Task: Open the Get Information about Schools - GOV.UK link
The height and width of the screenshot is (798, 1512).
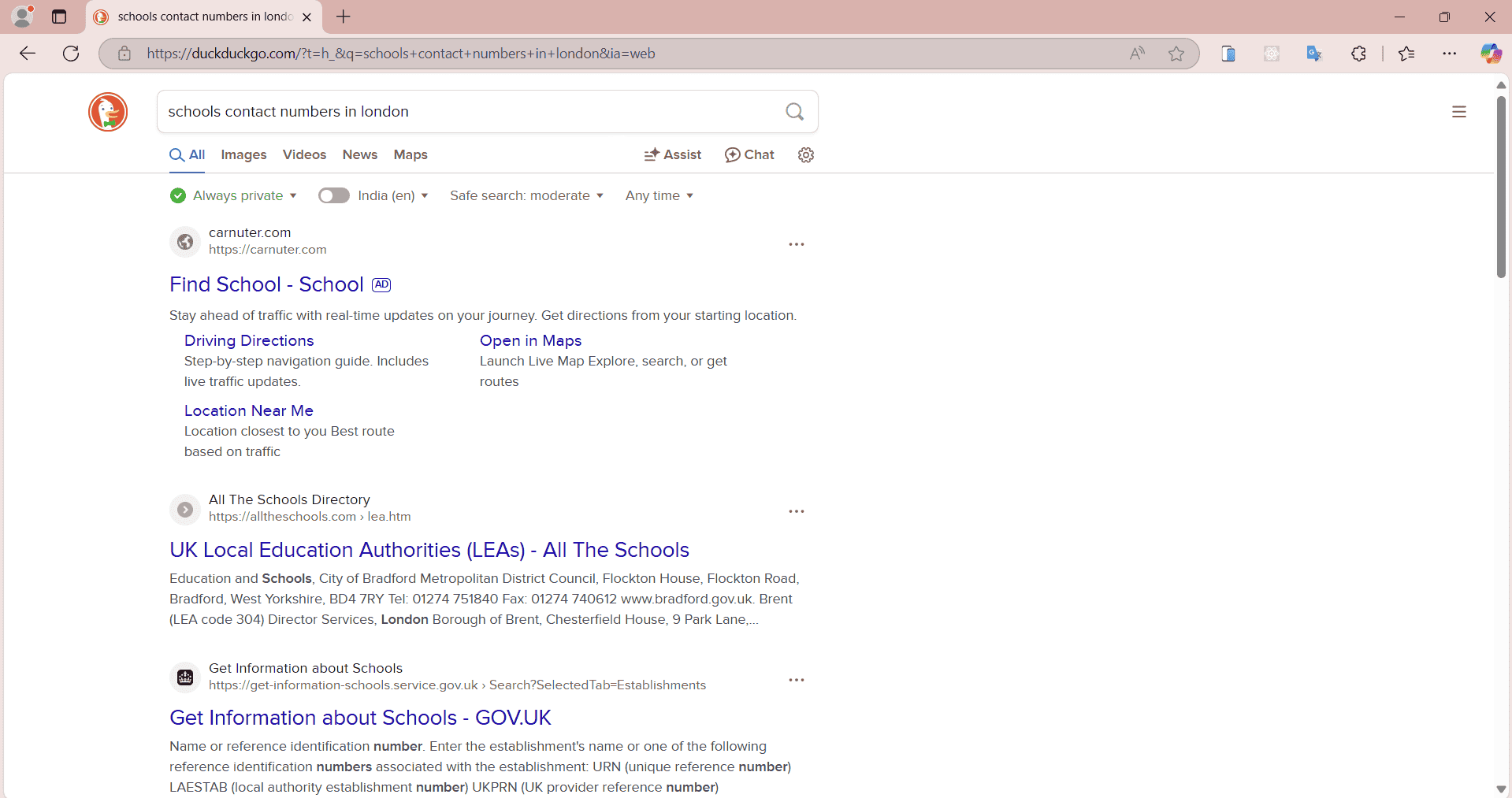Action: point(360,718)
